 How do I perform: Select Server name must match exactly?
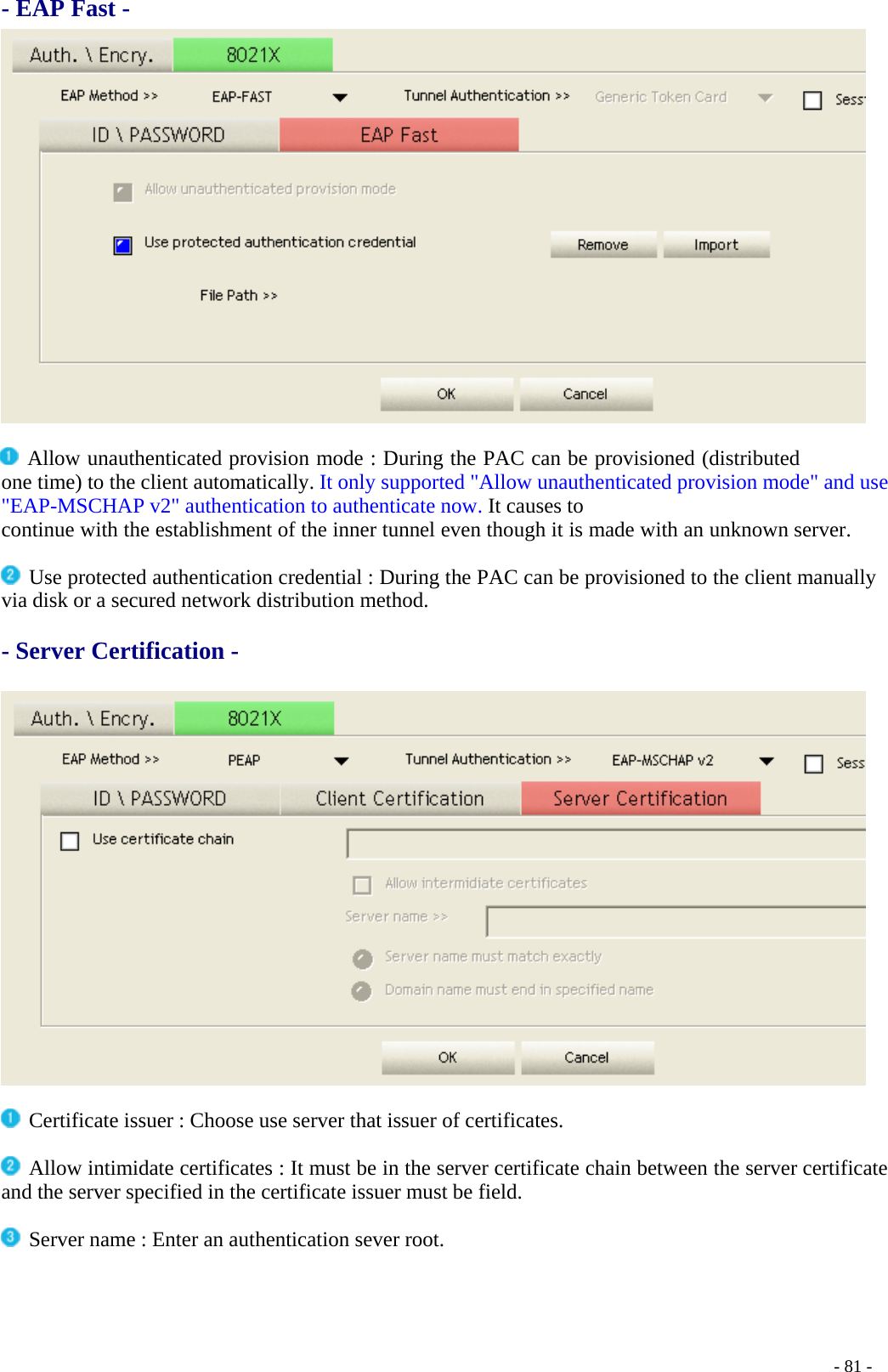tap(363, 959)
